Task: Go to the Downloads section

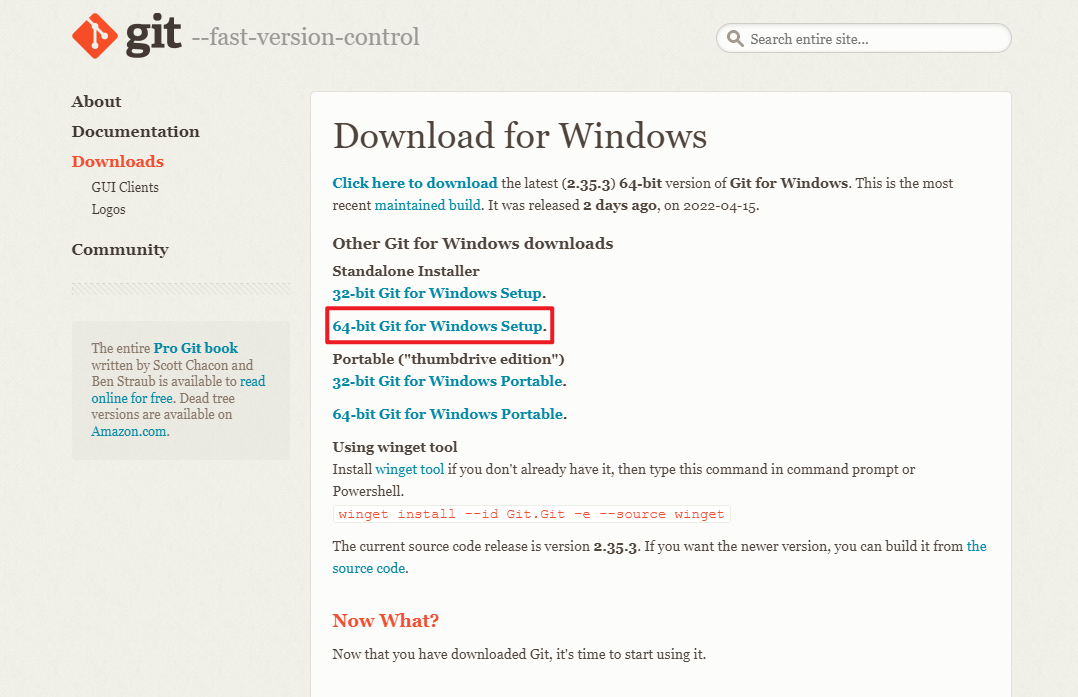Action: point(118,162)
